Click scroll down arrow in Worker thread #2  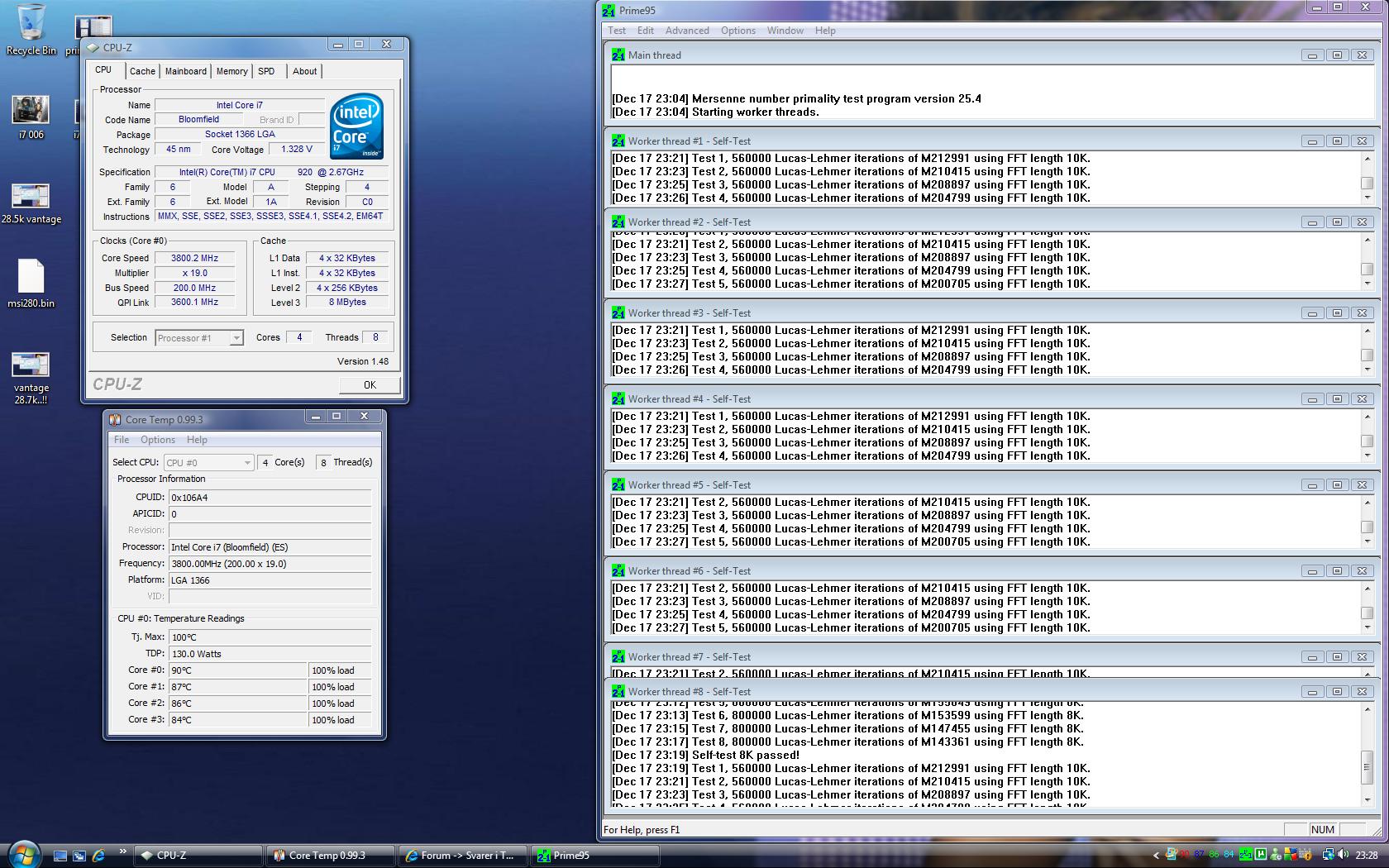click(x=1367, y=284)
